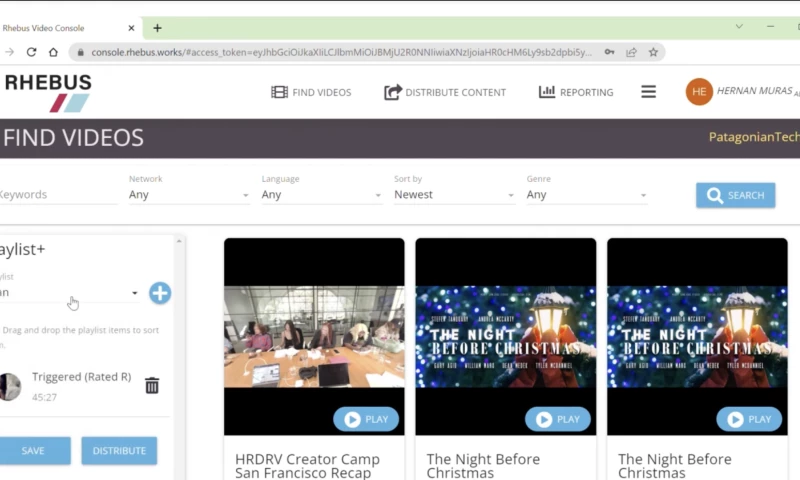Reload the page in browser

tap(32, 52)
